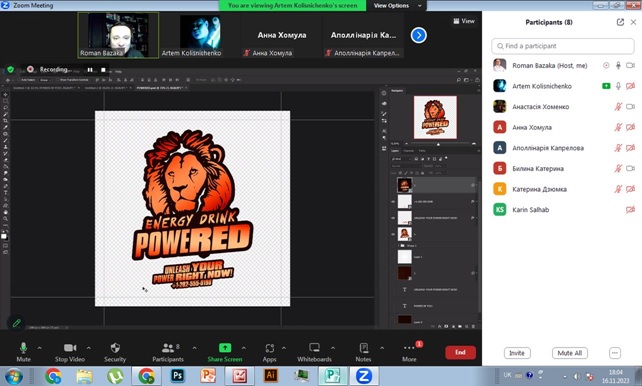Toggle Roman Bazaka's camera in participants list
The image size is (642, 386).
[x=630, y=65]
